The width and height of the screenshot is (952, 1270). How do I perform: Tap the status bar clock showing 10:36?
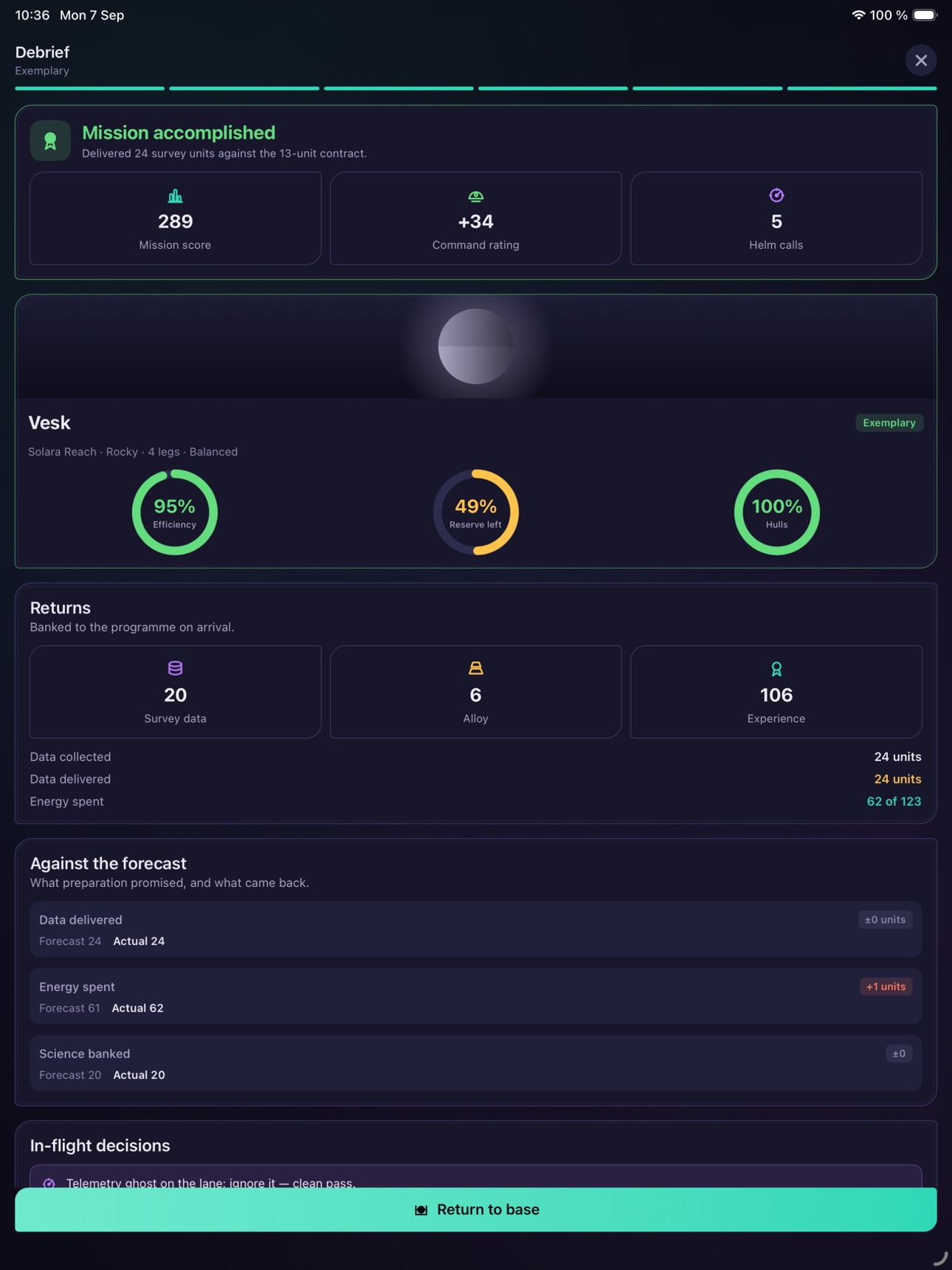[x=32, y=15]
